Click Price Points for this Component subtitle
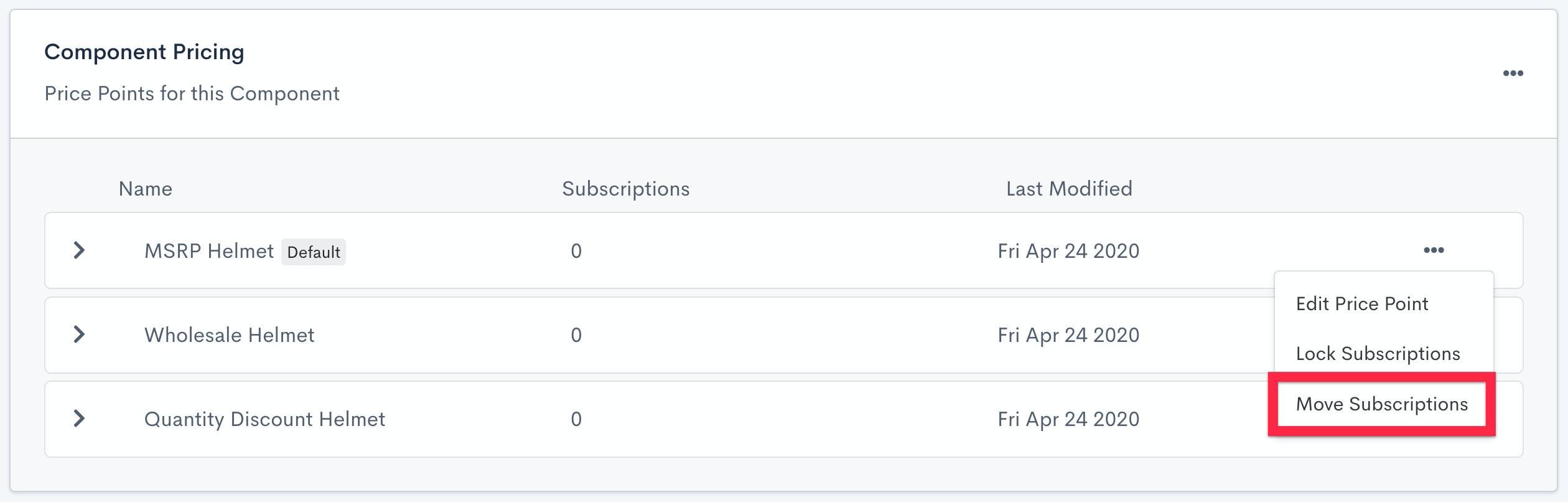The height and width of the screenshot is (502, 1568). tap(192, 93)
